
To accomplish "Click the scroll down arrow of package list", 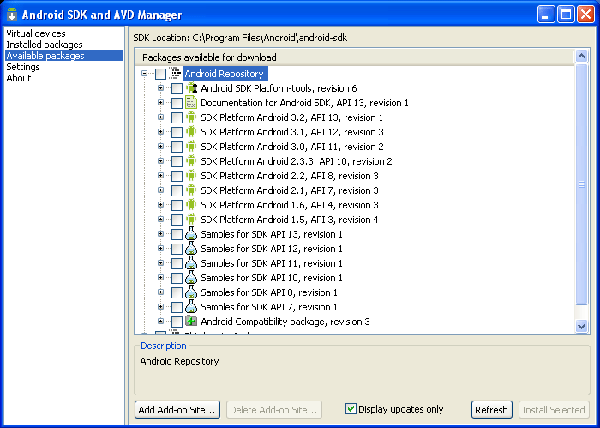I will [582, 326].
